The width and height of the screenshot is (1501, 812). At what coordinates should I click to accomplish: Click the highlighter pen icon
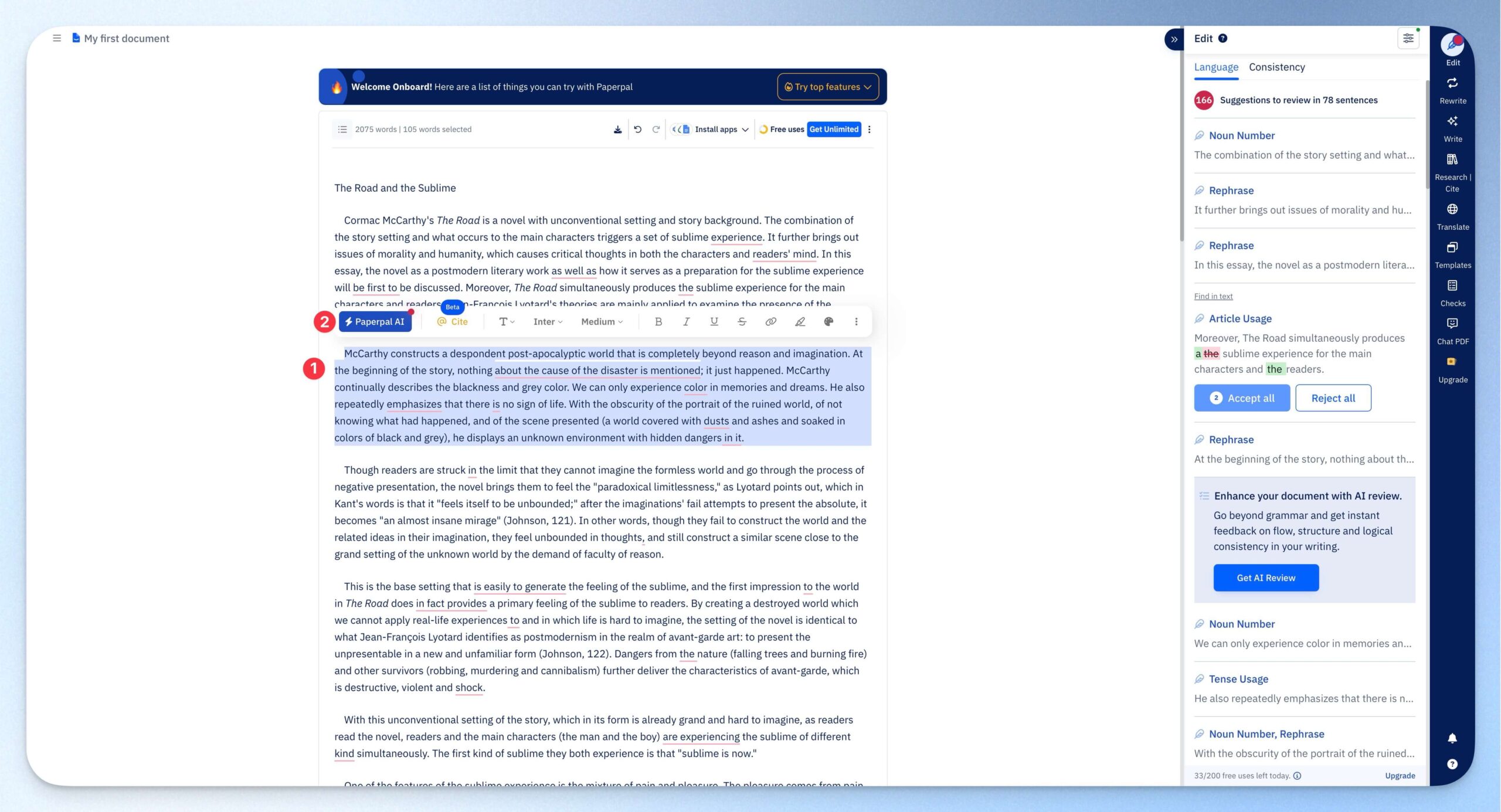pos(800,321)
